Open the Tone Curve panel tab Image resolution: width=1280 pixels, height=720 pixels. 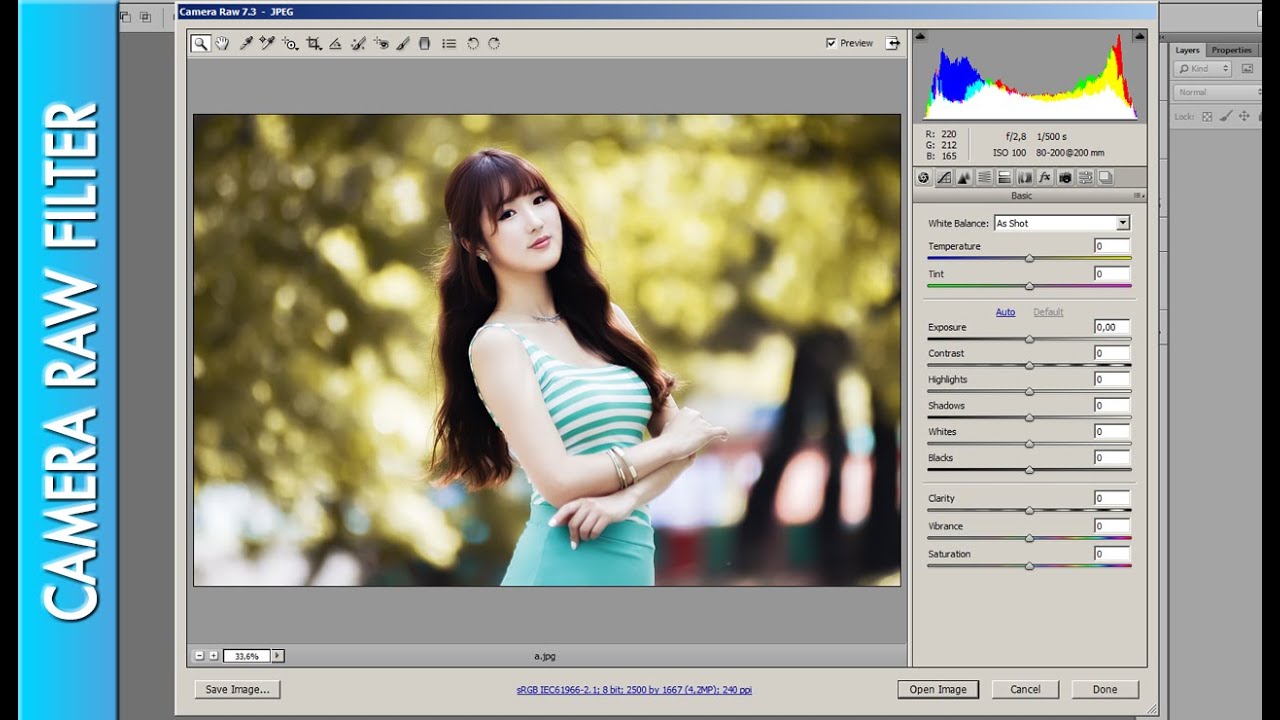coord(943,177)
